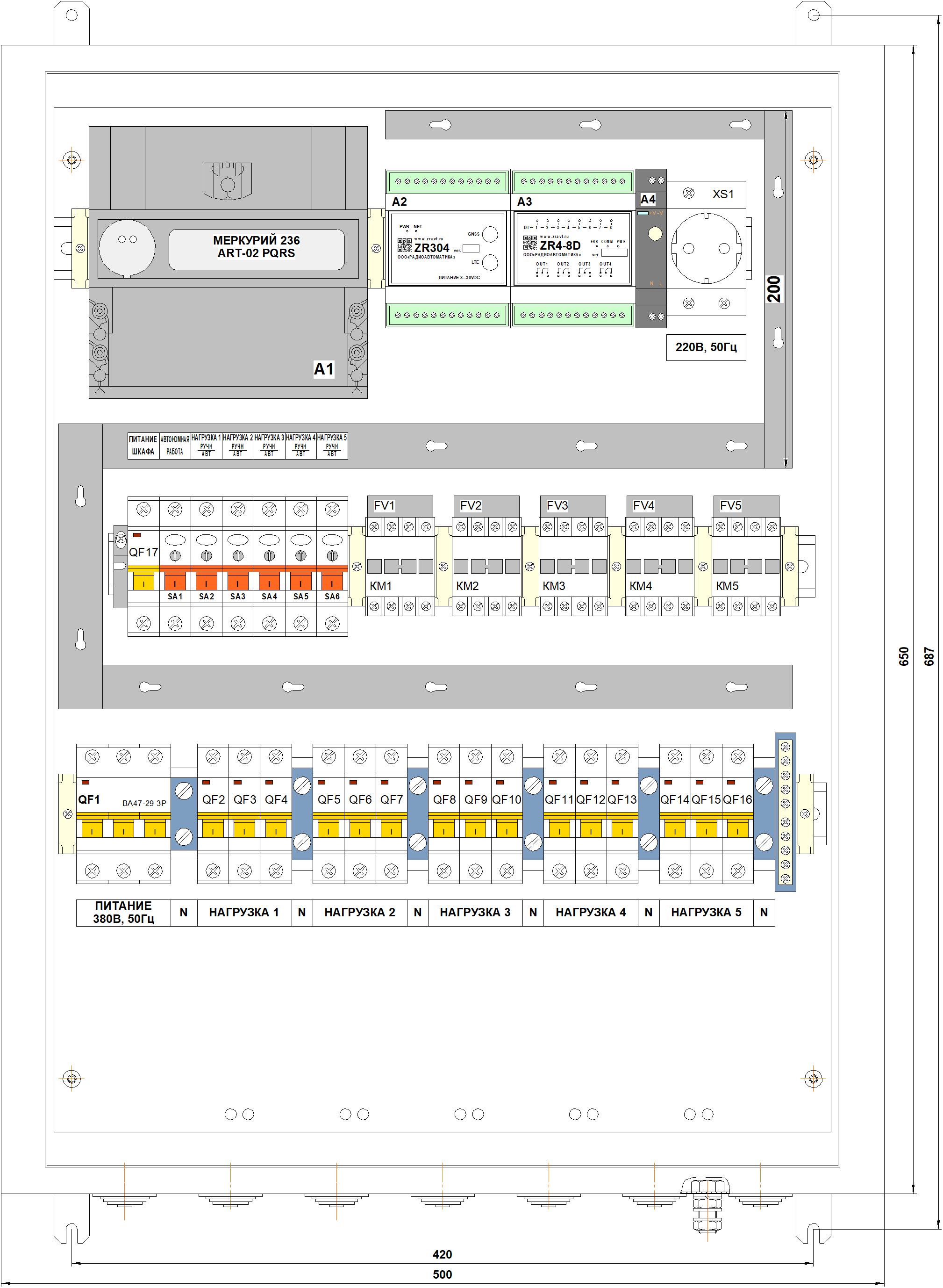
Task: Toggle the QF17 breaker lever
Action: (143, 582)
